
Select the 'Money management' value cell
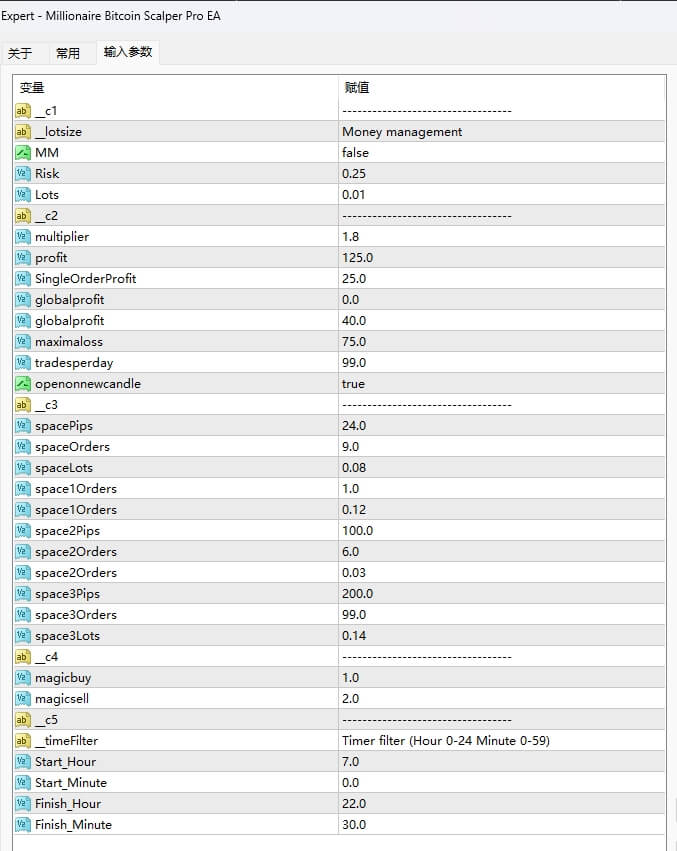(502, 132)
